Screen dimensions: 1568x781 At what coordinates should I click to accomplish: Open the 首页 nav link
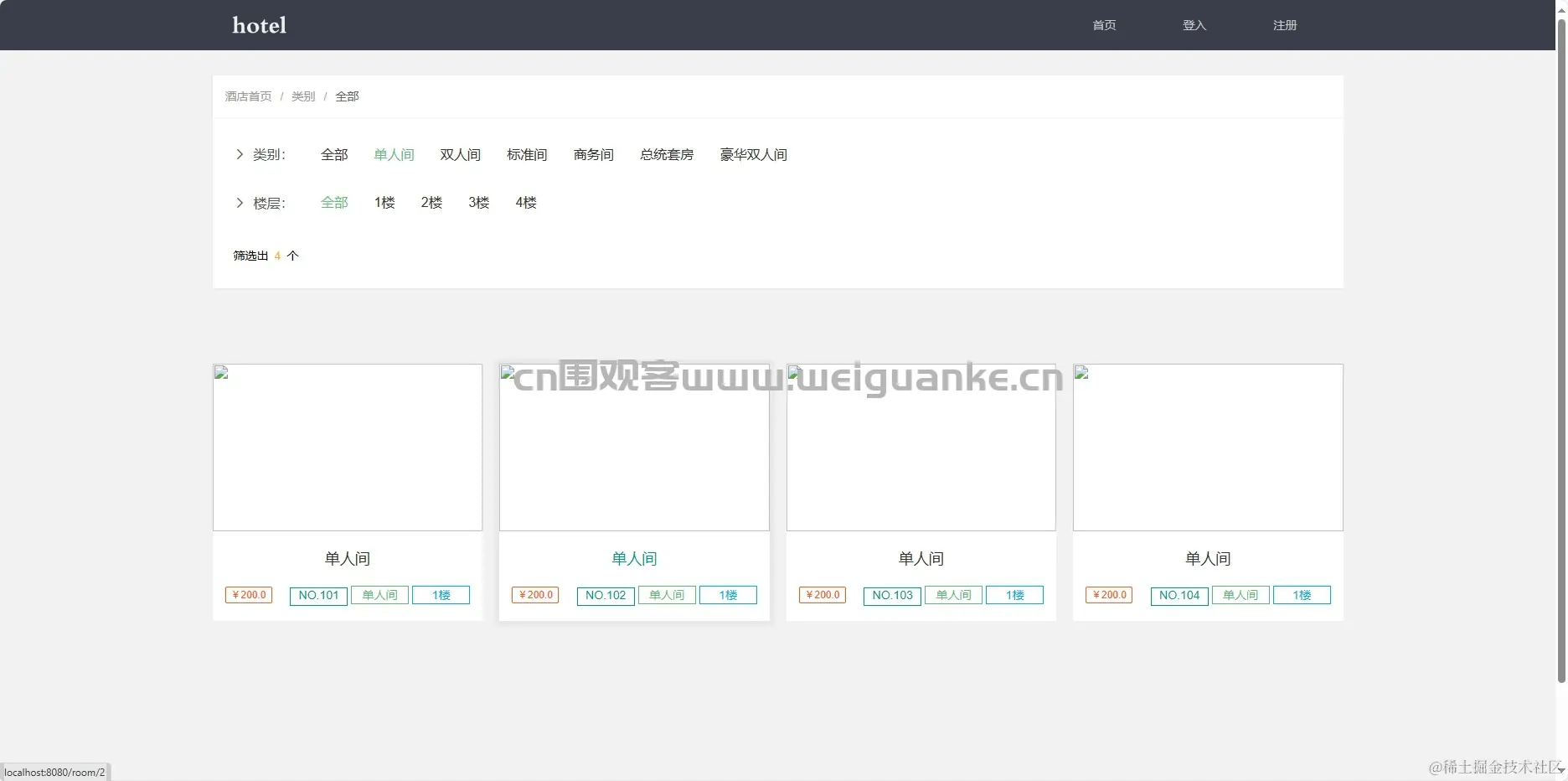tap(1104, 25)
